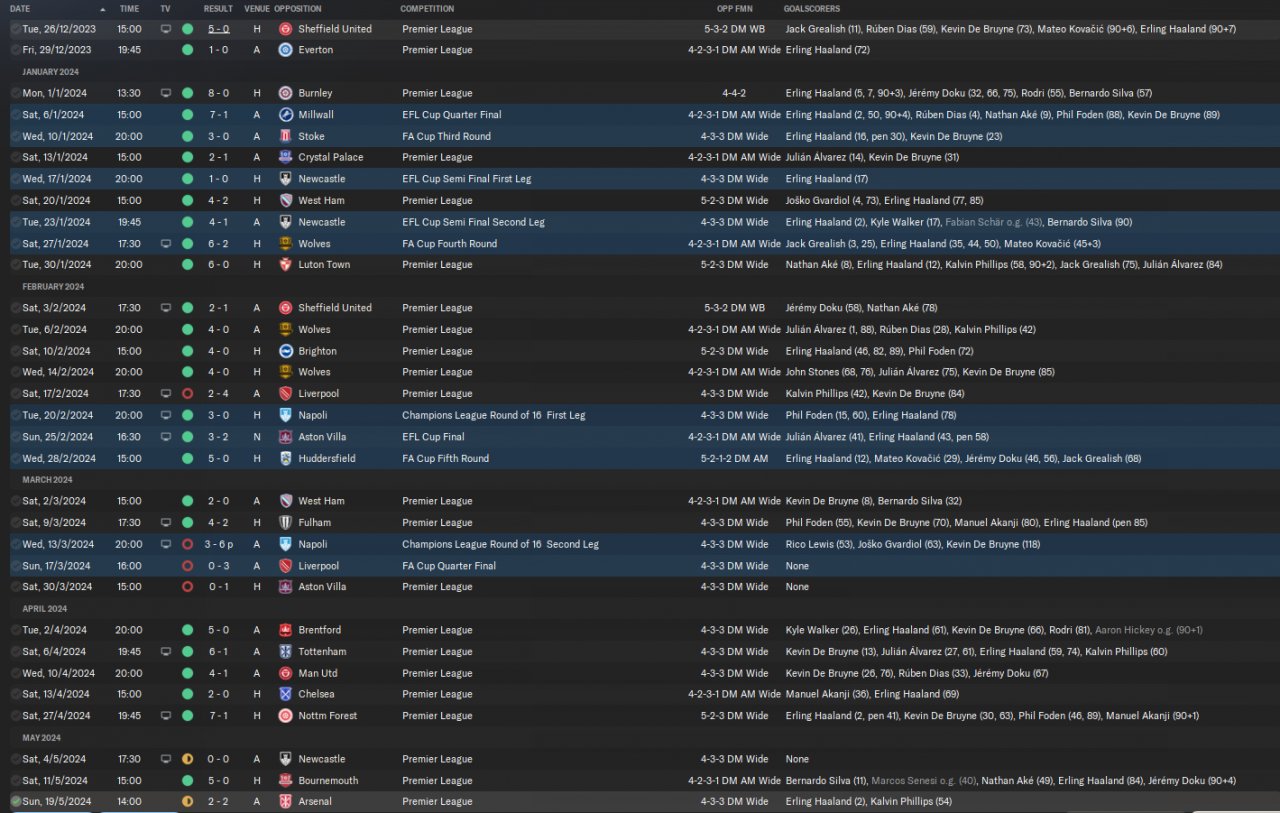Click 'EFL Cup Quarter Final' competition text
Viewport: 1280px width, 813px height.
click(452, 115)
